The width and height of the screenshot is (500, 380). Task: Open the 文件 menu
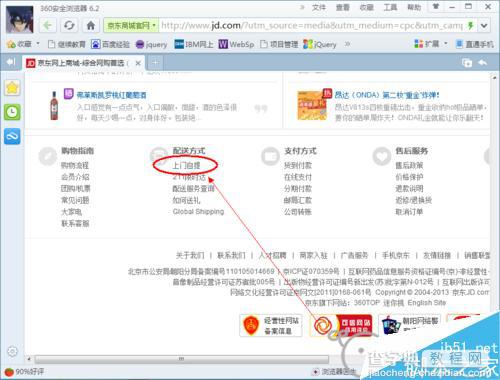click(x=319, y=7)
